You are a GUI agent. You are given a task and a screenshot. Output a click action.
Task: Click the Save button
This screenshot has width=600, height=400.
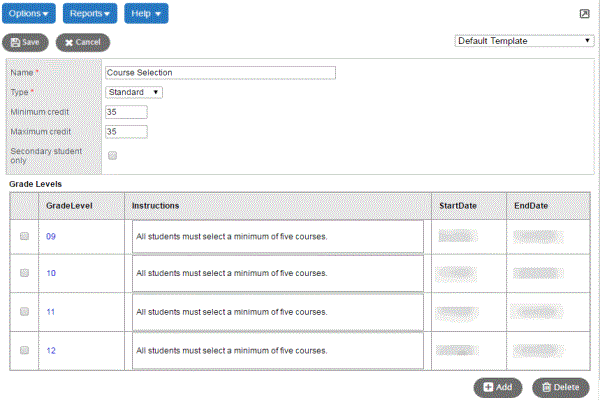[x=26, y=43]
